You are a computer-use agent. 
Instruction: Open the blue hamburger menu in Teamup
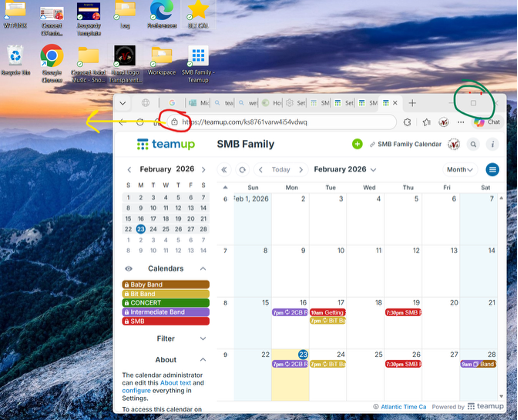click(x=492, y=170)
